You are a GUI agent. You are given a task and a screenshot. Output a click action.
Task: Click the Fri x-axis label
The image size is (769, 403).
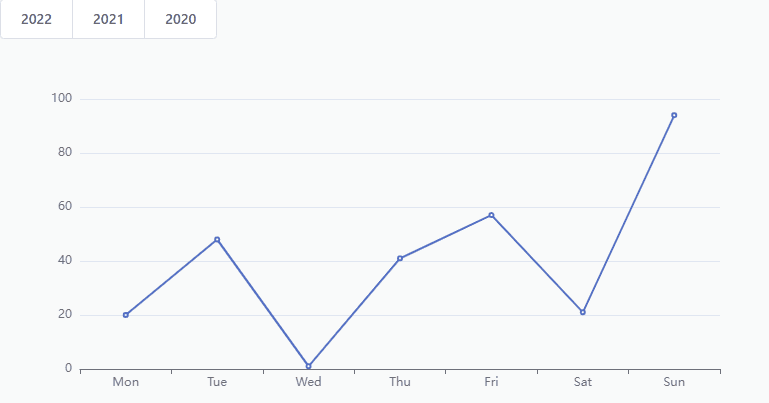pos(491,382)
